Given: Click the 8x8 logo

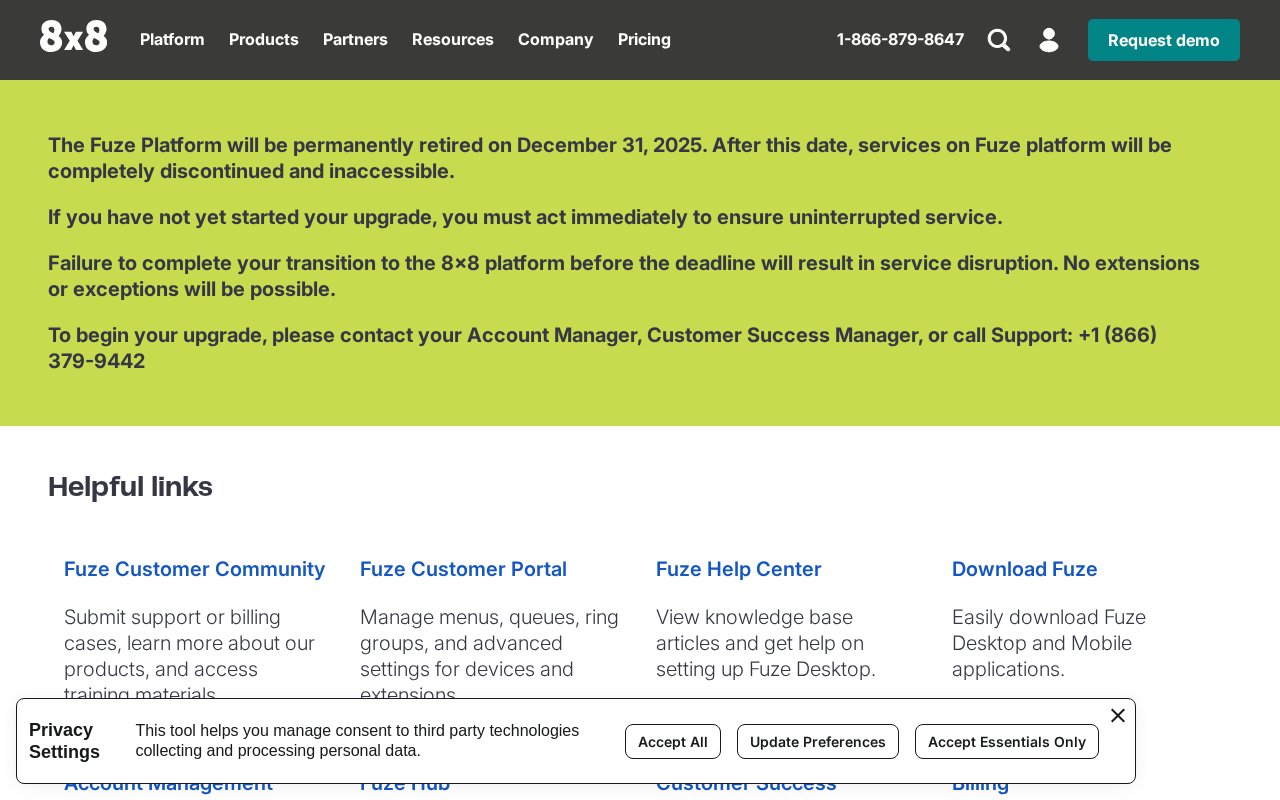Looking at the screenshot, I should point(74,38).
